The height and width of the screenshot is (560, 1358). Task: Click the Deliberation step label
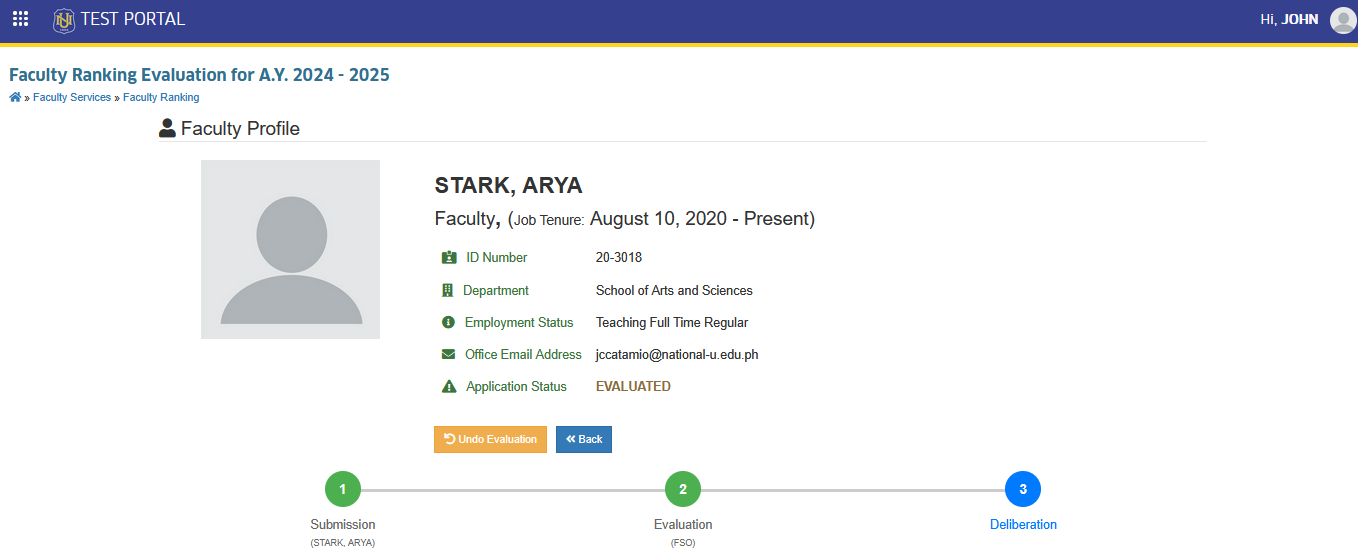(1023, 525)
